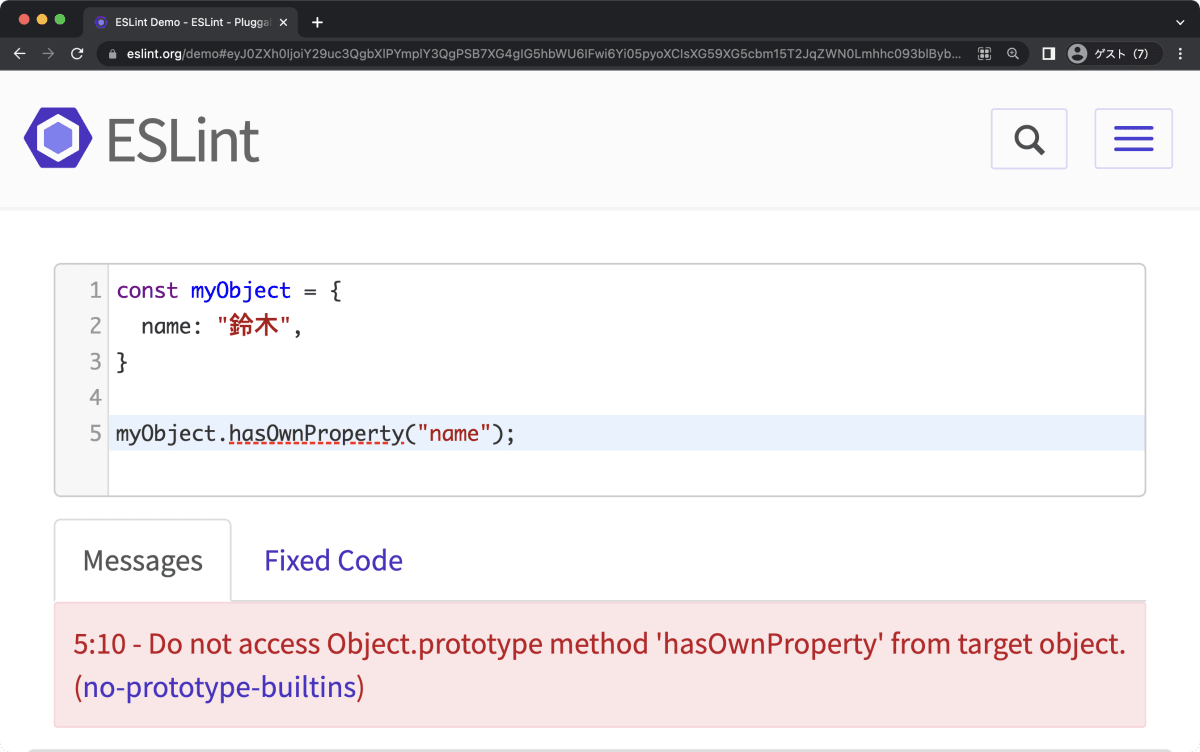Click the const keyword on line 1
Screen dimensions: 1200x752
point(147,291)
